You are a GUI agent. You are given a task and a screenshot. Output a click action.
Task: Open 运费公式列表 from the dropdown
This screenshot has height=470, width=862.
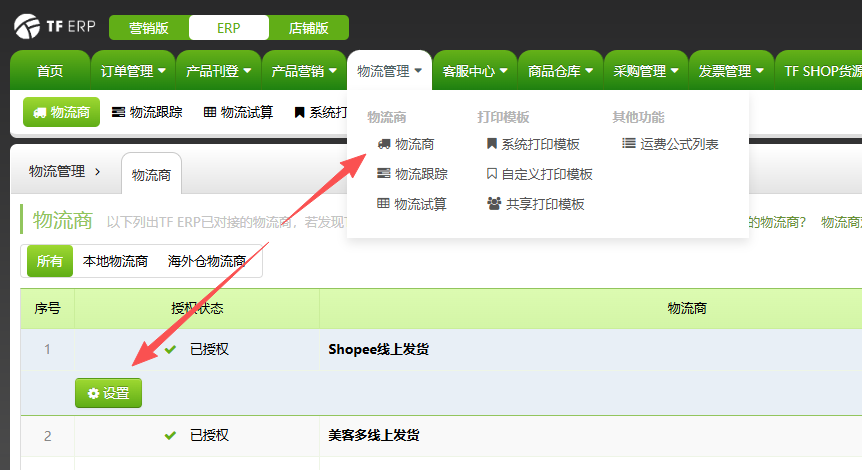[679, 144]
